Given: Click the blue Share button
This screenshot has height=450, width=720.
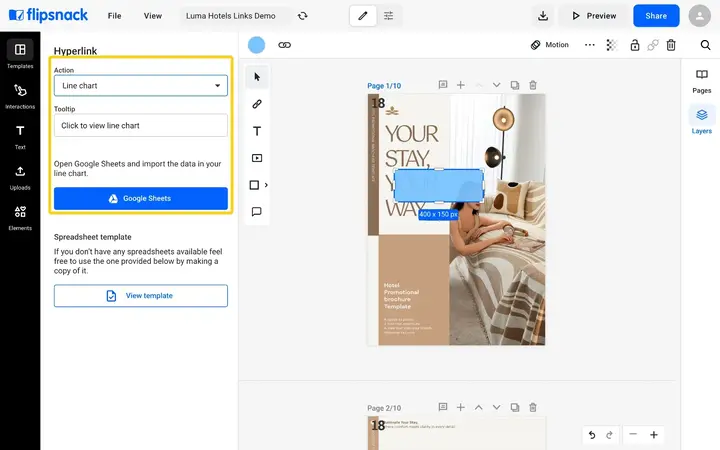Looking at the screenshot, I should [x=656, y=16].
